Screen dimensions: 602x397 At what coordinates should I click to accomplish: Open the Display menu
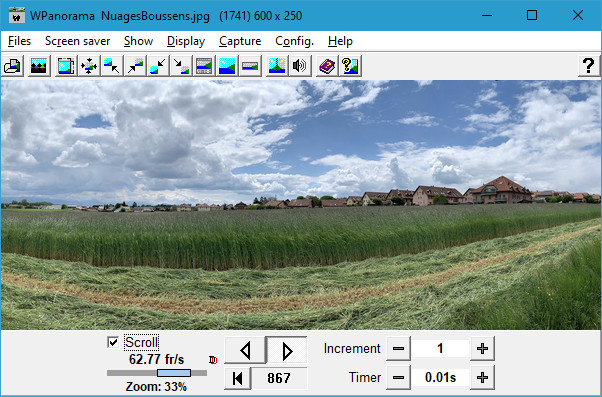click(x=186, y=41)
